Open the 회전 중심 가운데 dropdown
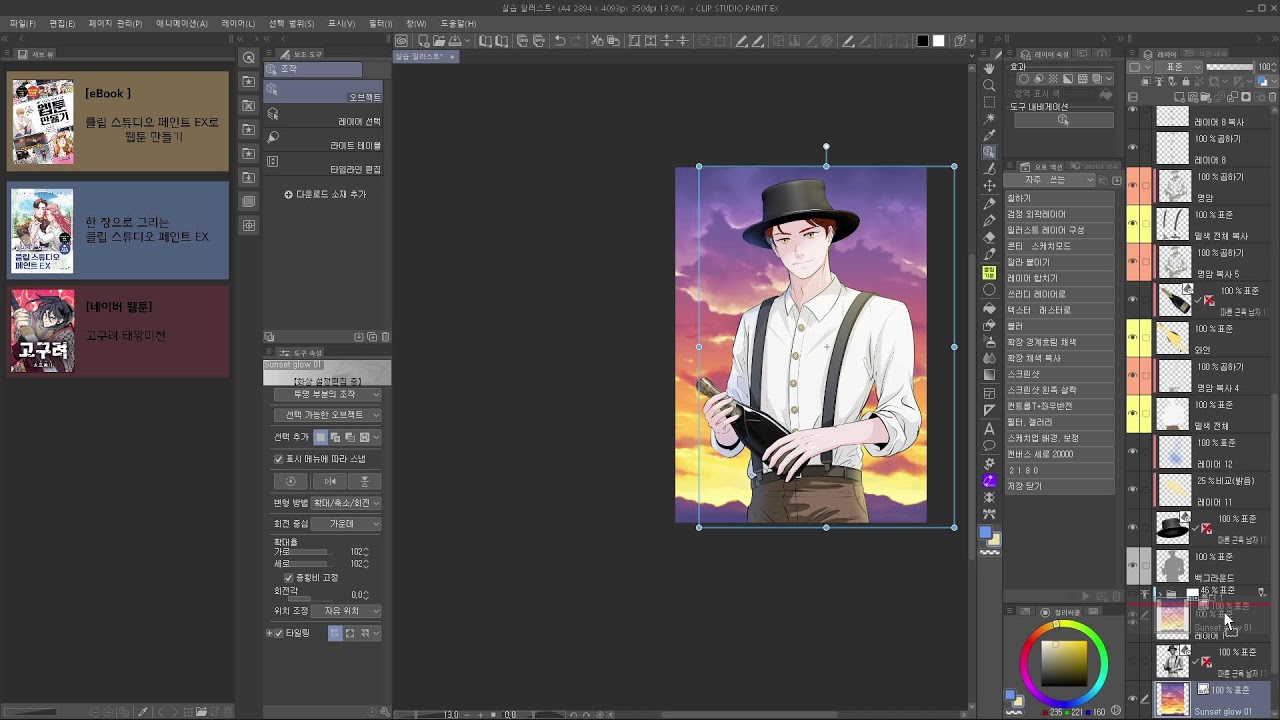Screen dimensions: 1280x720 [347, 524]
